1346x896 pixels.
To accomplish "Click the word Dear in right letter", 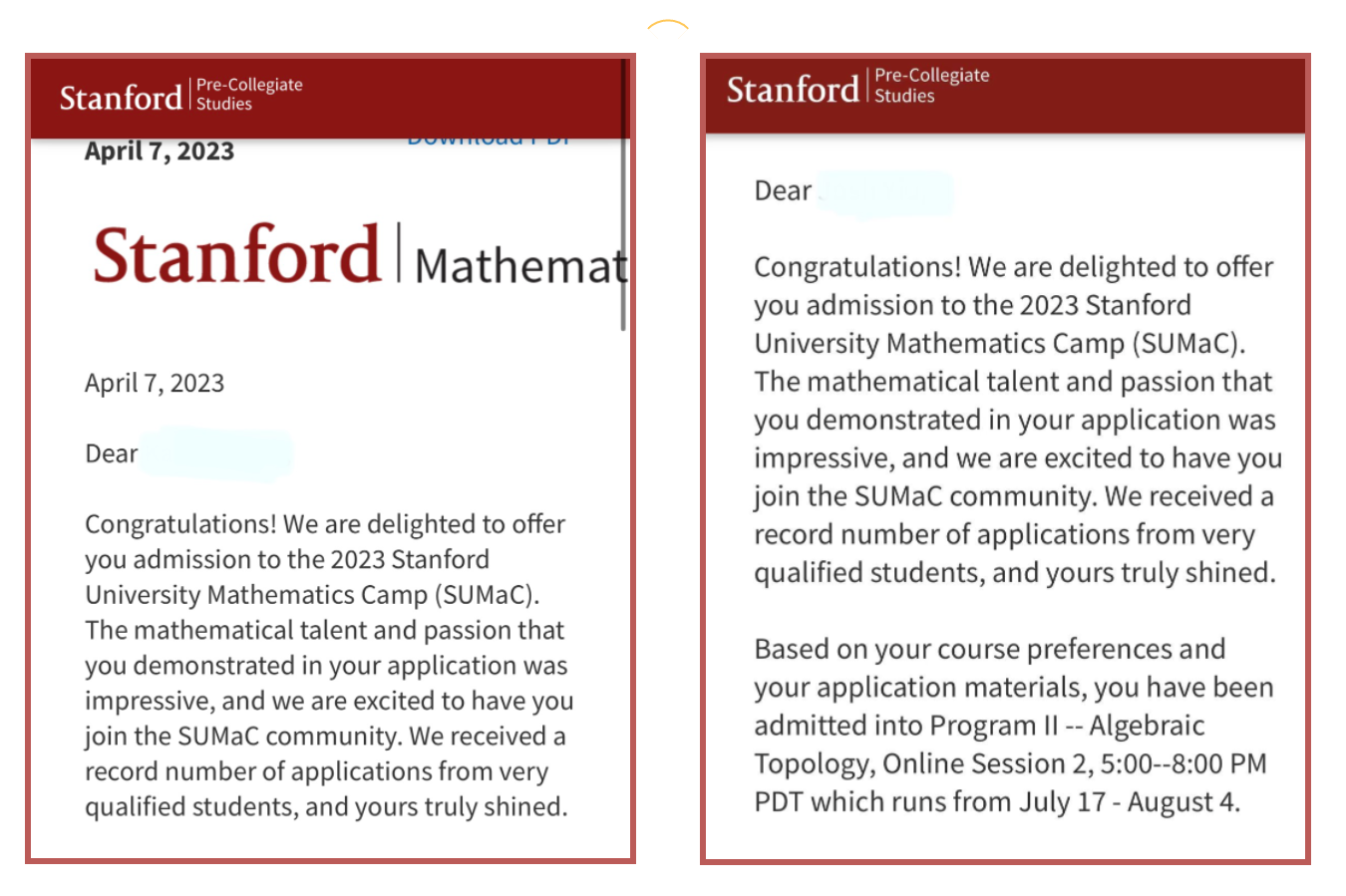I will tap(783, 191).
